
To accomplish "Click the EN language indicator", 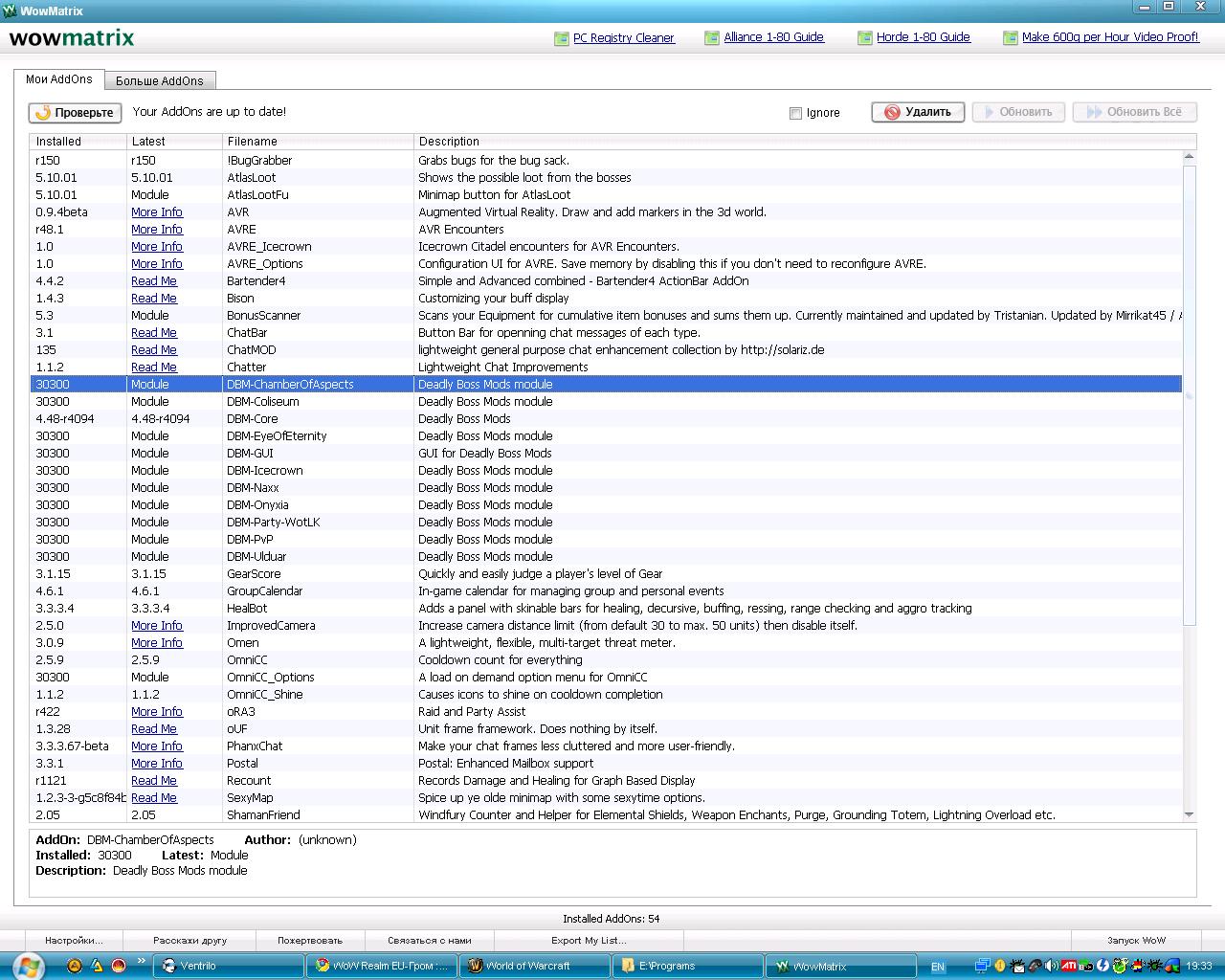I will 938,967.
